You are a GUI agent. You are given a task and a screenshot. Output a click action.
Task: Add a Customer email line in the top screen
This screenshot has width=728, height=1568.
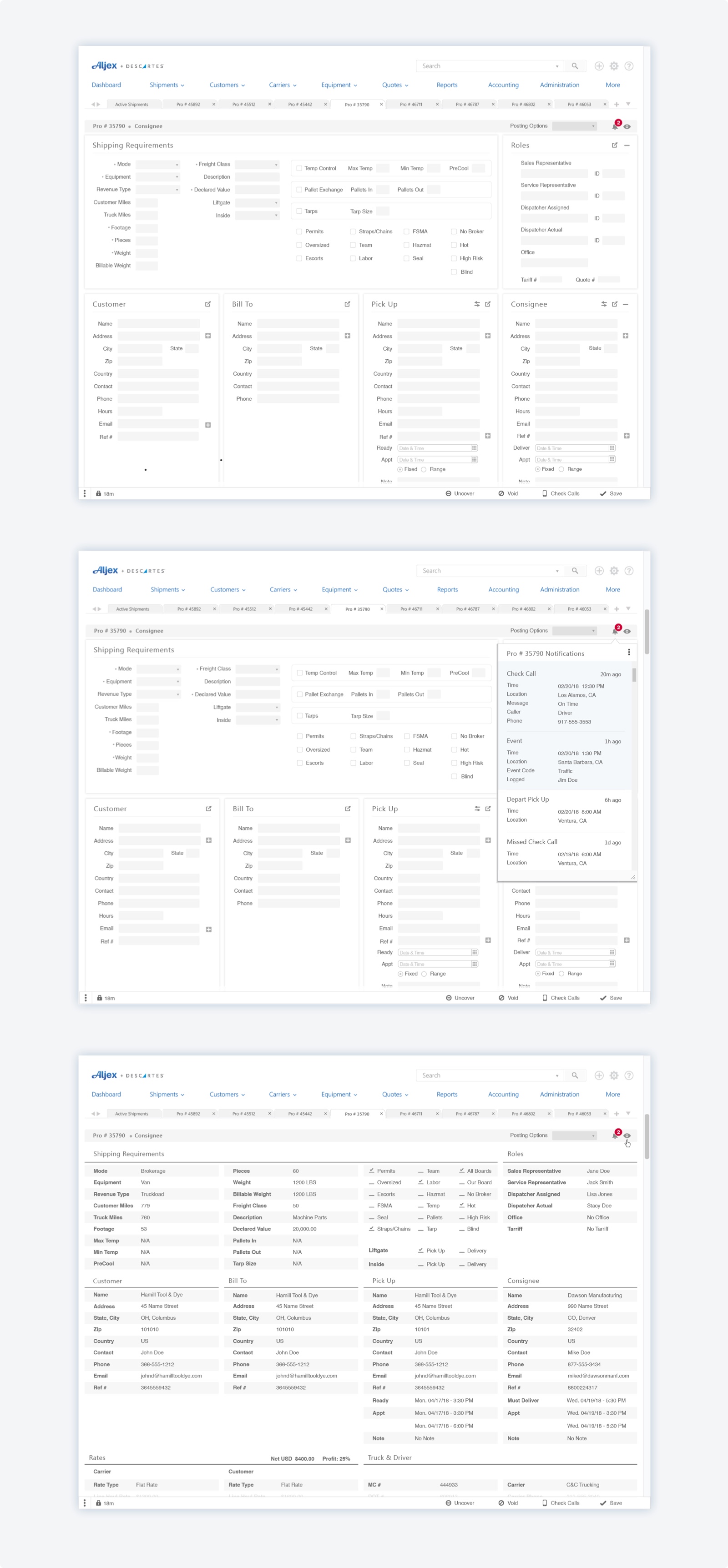coord(208,425)
